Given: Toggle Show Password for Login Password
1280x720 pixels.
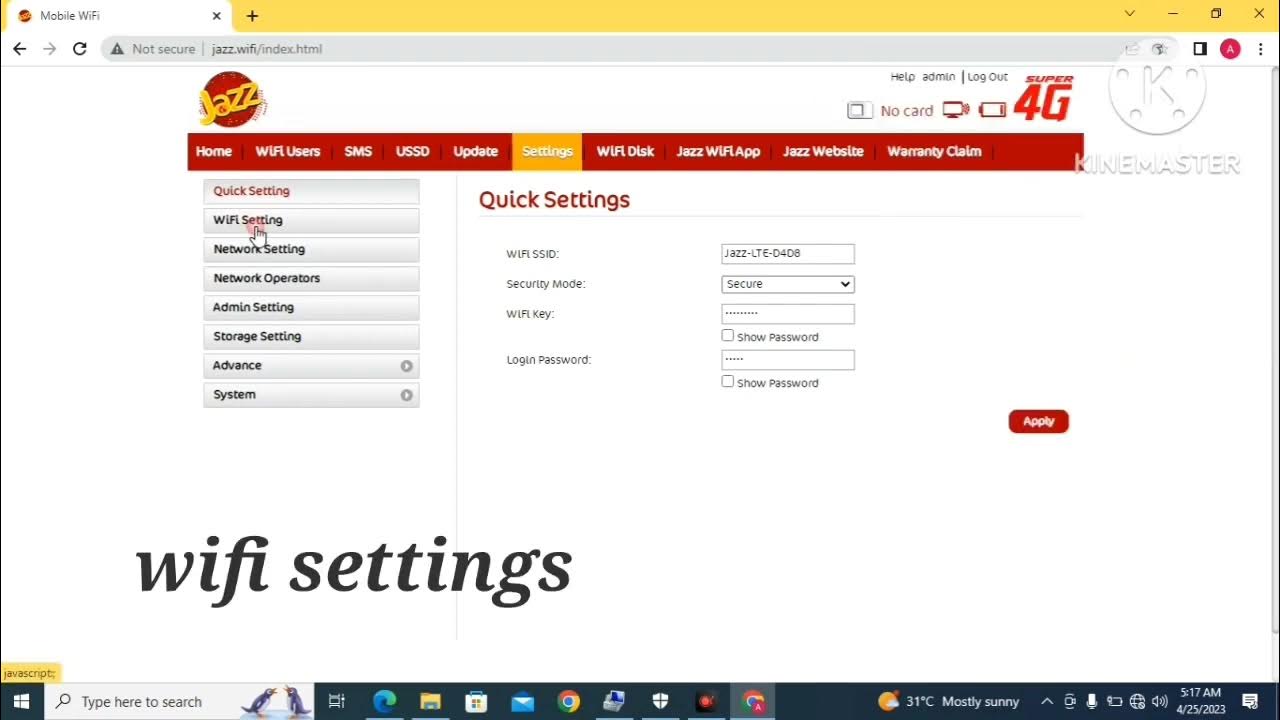Looking at the screenshot, I should tap(728, 382).
